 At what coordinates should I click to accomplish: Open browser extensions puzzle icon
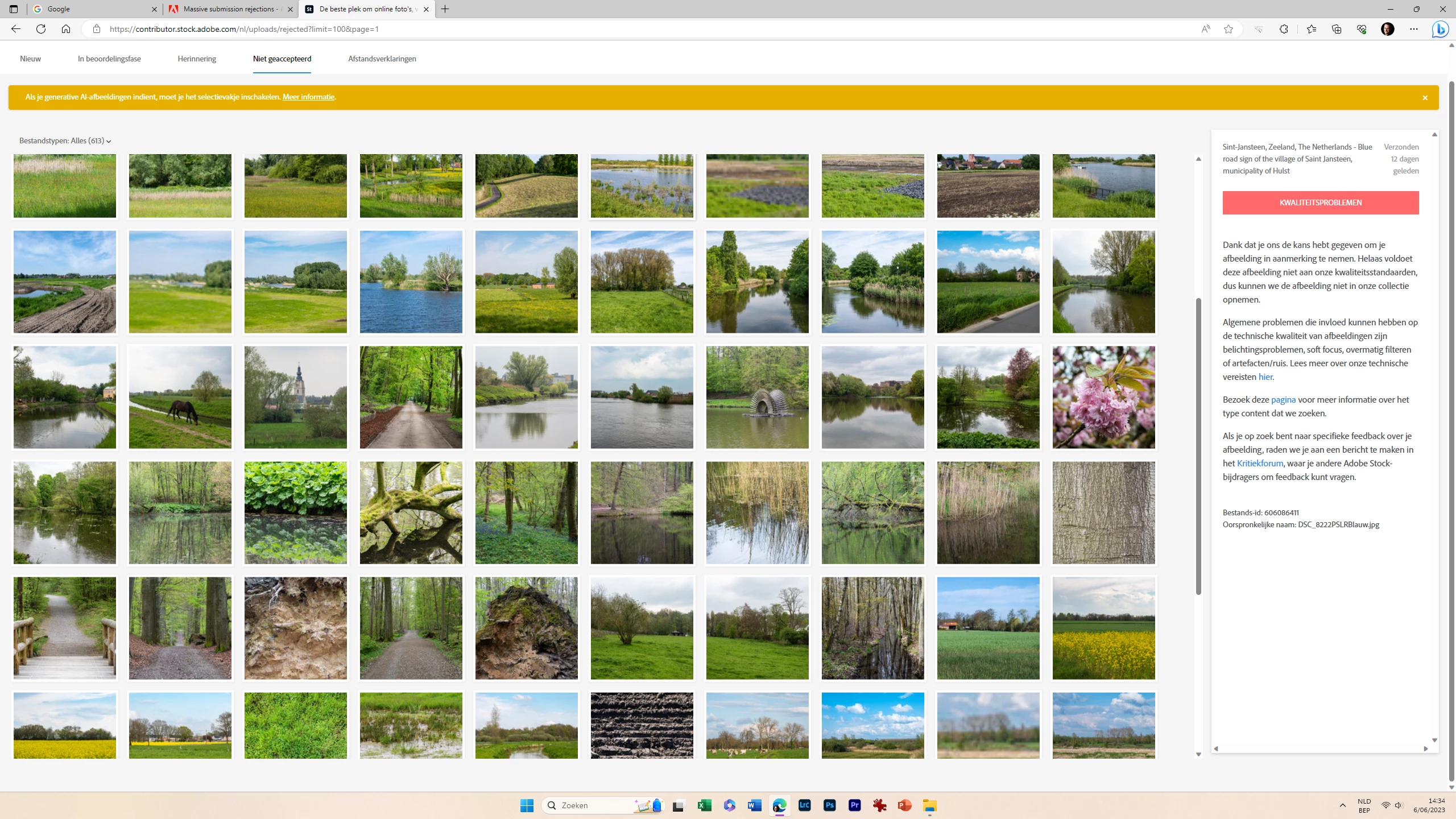pos(1284,29)
